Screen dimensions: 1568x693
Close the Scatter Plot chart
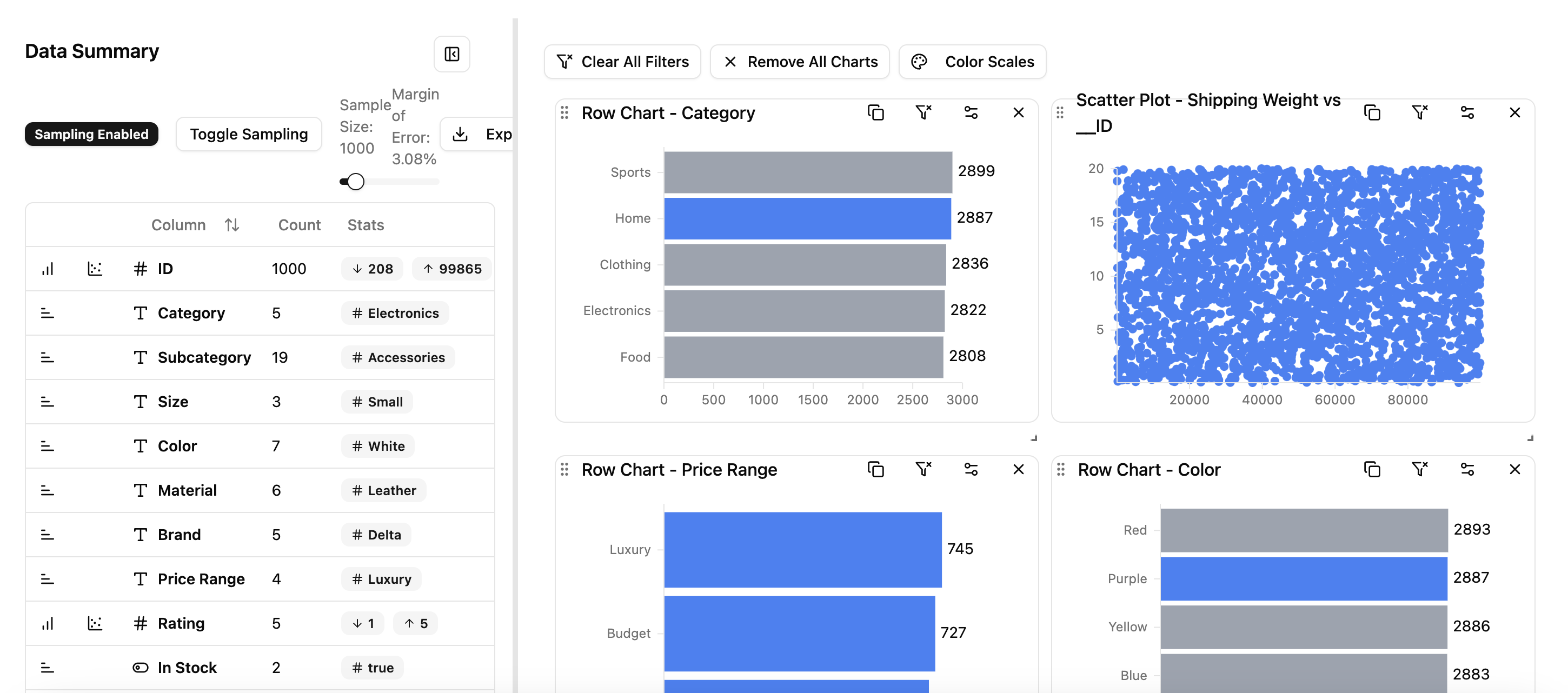(1515, 112)
